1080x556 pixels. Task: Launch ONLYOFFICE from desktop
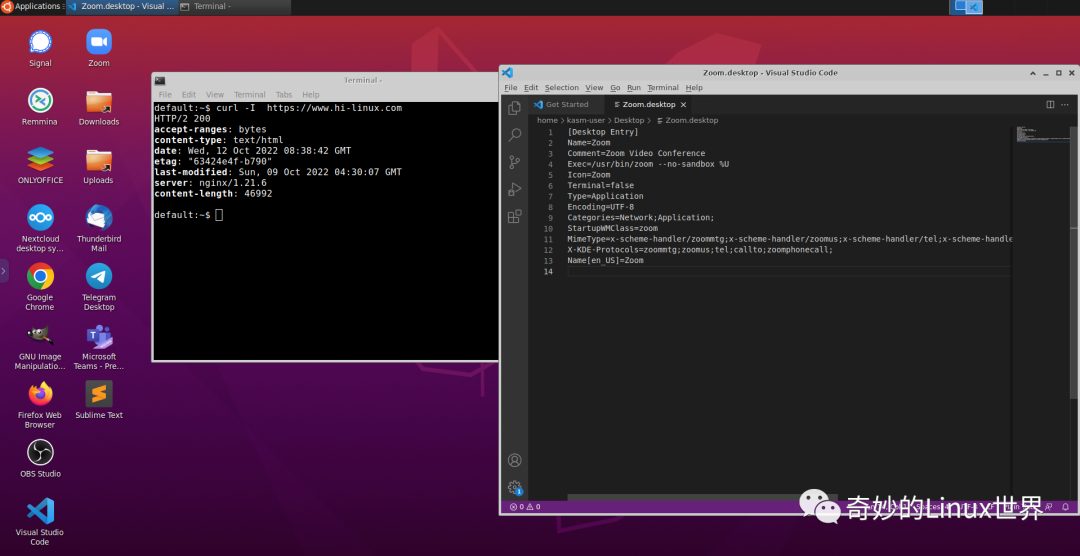point(40,165)
